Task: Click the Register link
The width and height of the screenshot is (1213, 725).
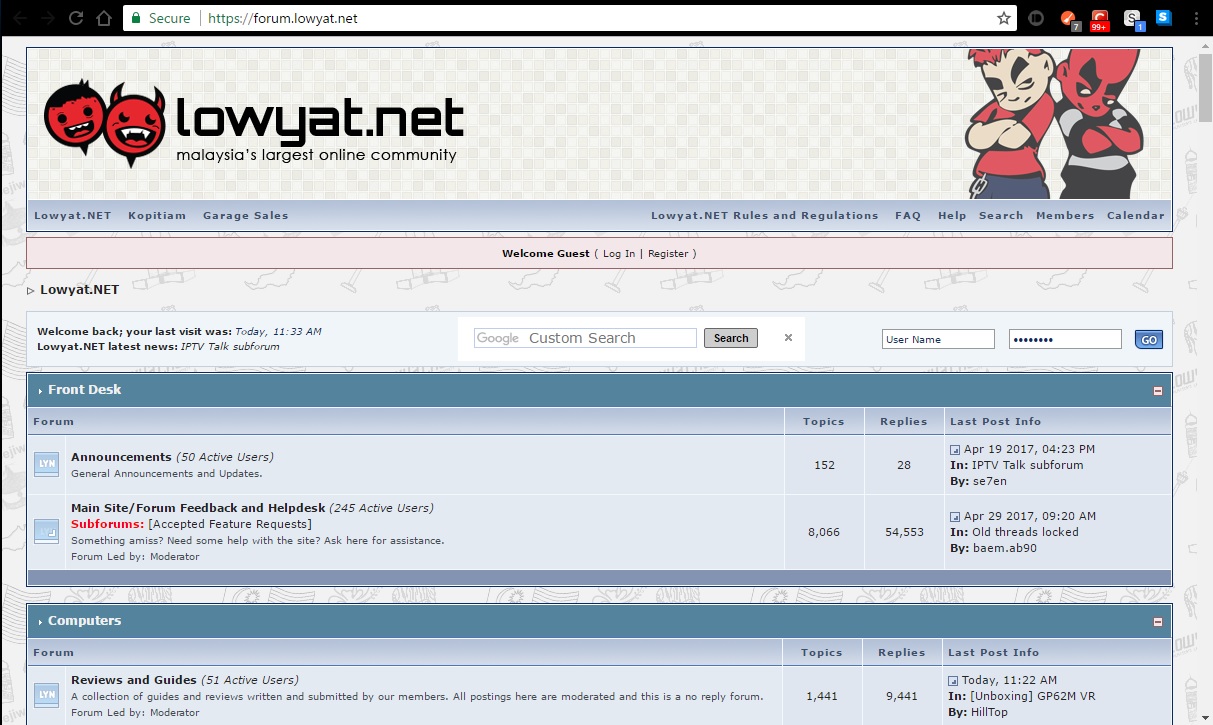Action: pyautogui.click(x=668, y=254)
